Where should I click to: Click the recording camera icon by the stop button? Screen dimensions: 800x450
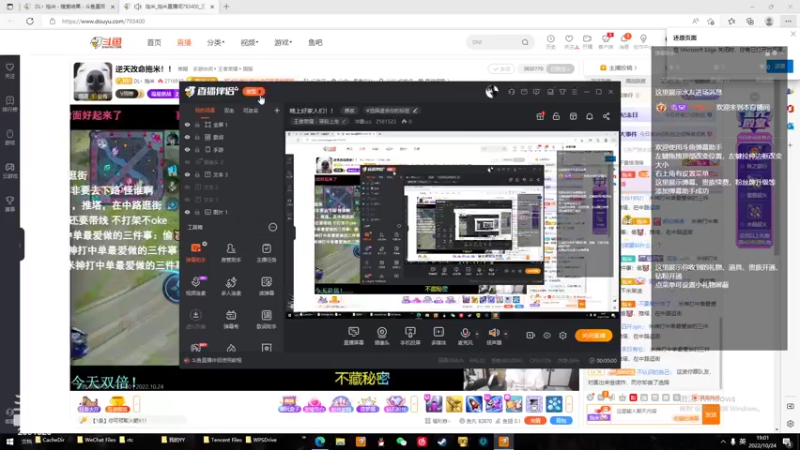coord(531,335)
